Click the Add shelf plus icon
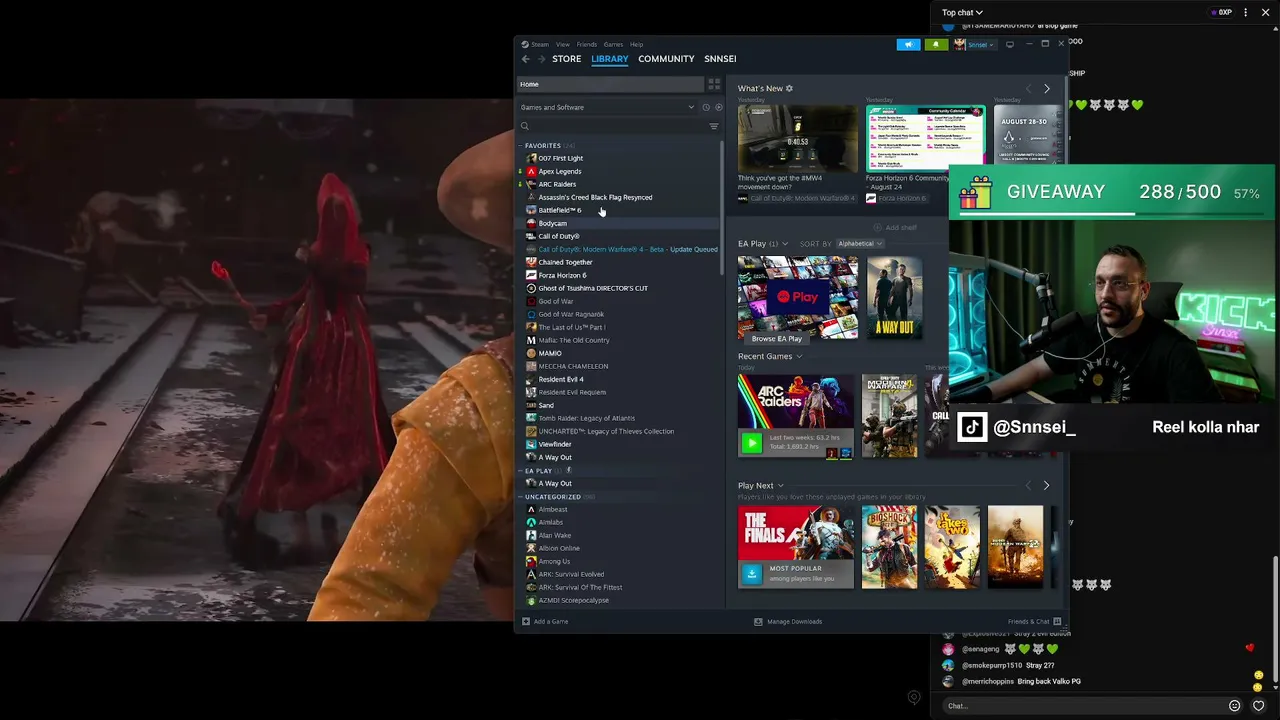Image resolution: width=1280 pixels, height=720 pixels. coord(877,228)
